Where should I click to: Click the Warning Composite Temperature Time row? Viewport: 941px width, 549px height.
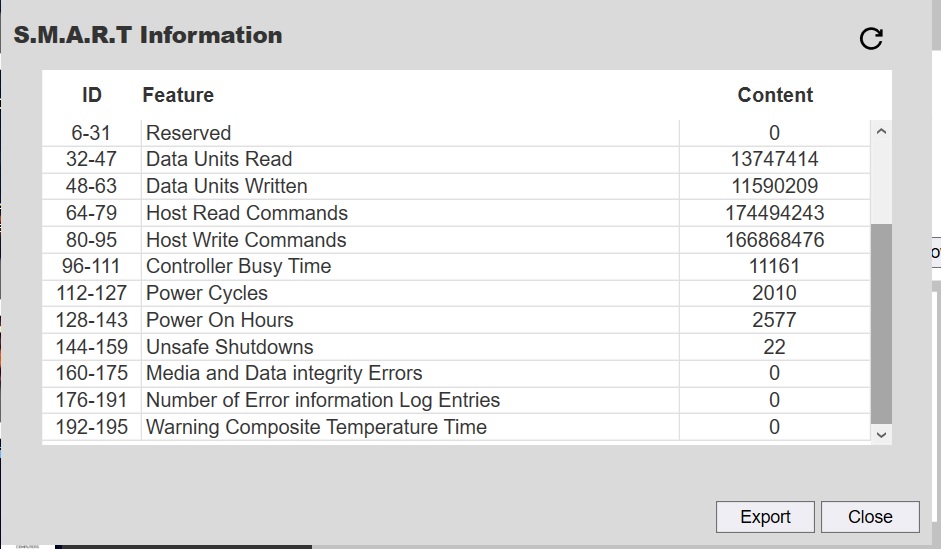[456, 427]
